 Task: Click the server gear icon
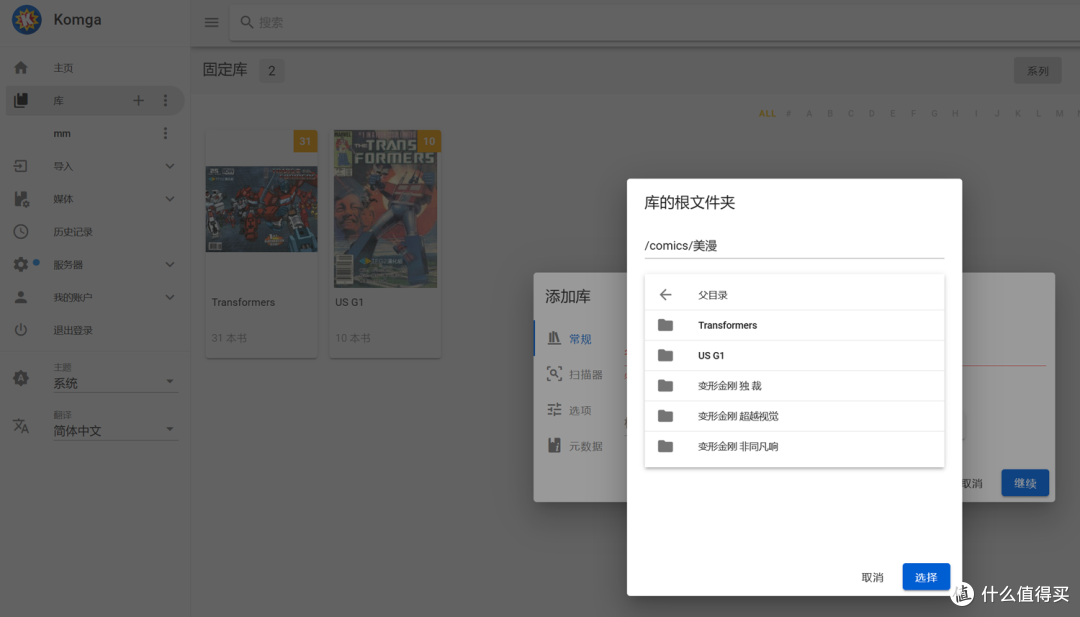pos(21,264)
